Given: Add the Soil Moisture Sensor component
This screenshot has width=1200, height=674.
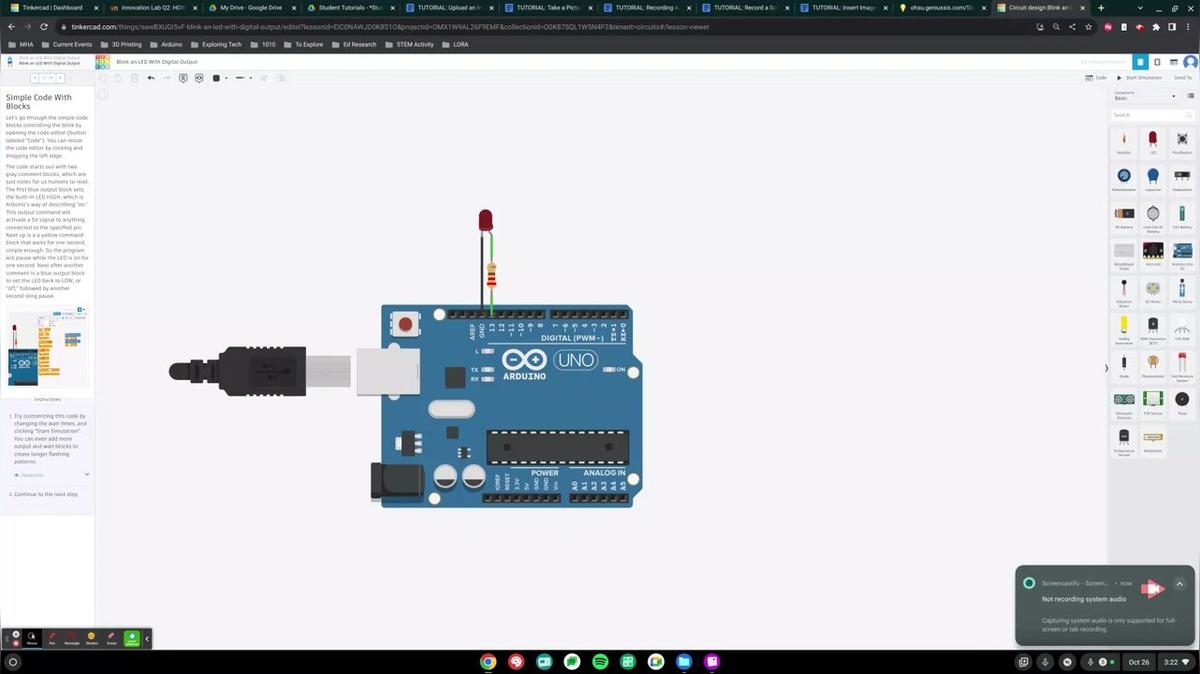Looking at the screenshot, I should click(1182, 366).
